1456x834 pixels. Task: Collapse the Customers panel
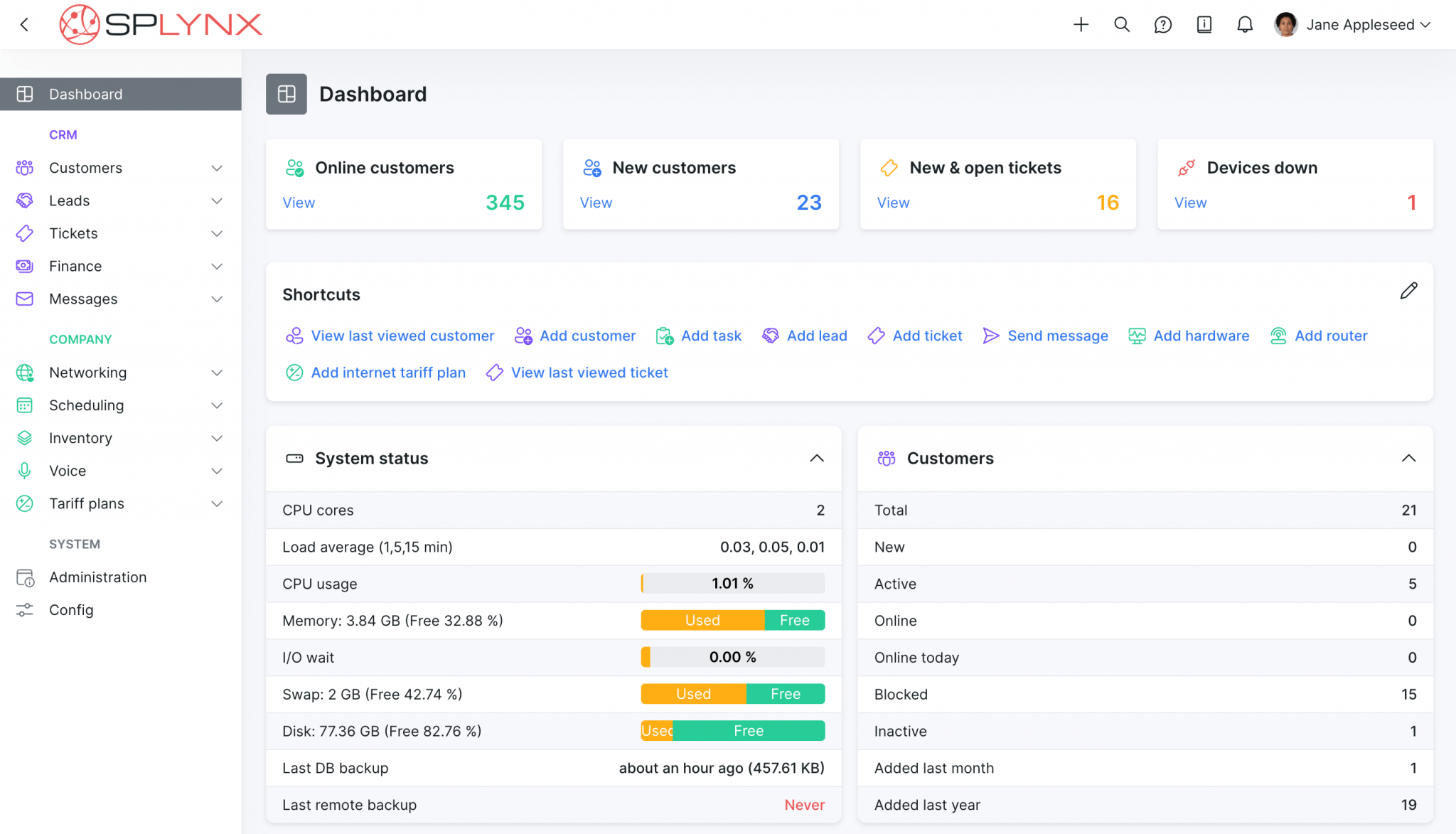(x=1408, y=459)
